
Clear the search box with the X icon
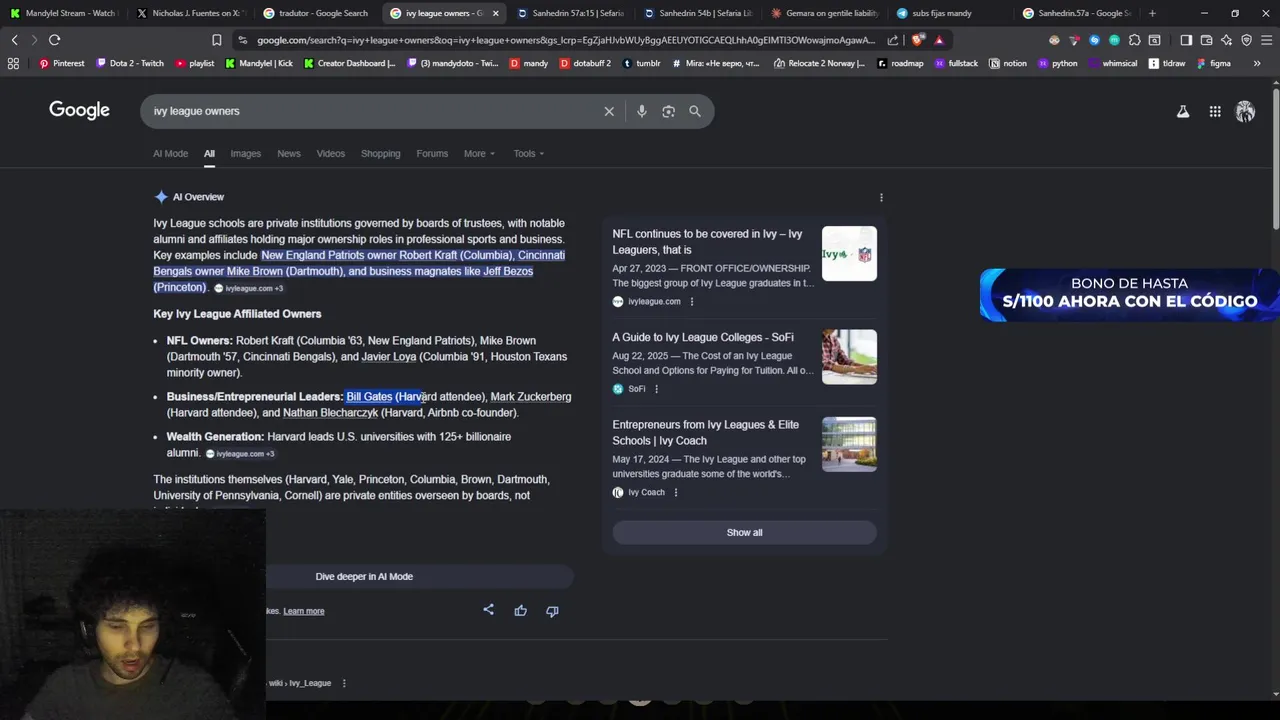[x=609, y=111]
